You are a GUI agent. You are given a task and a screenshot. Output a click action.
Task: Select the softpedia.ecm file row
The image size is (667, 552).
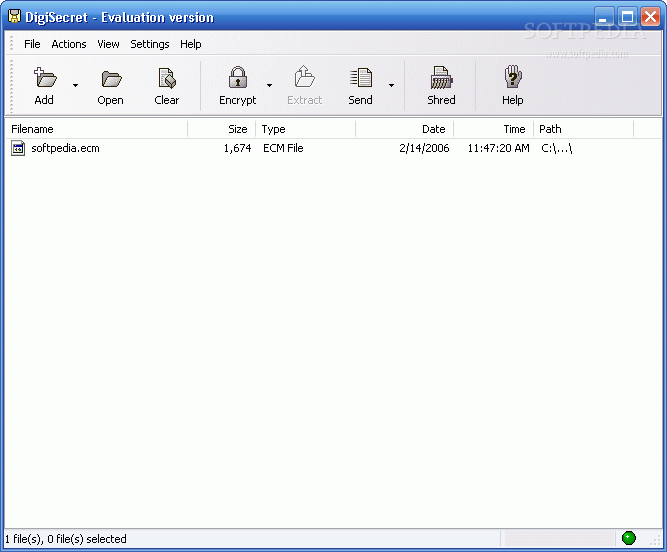[334, 148]
